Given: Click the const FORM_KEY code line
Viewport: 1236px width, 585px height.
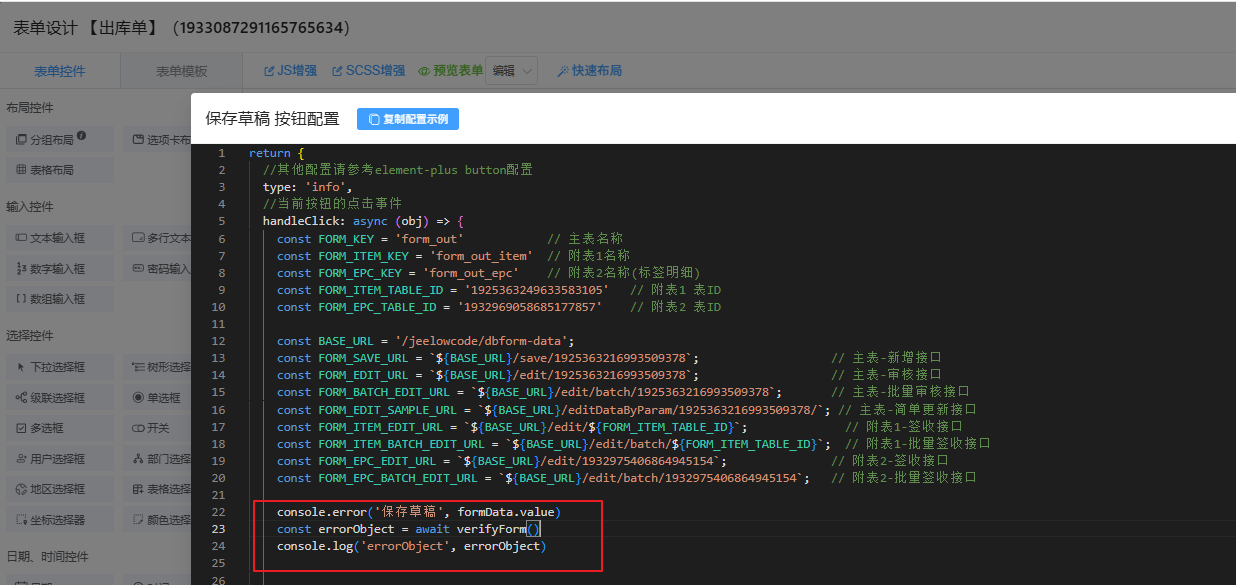Looking at the screenshot, I should [450, 239].
